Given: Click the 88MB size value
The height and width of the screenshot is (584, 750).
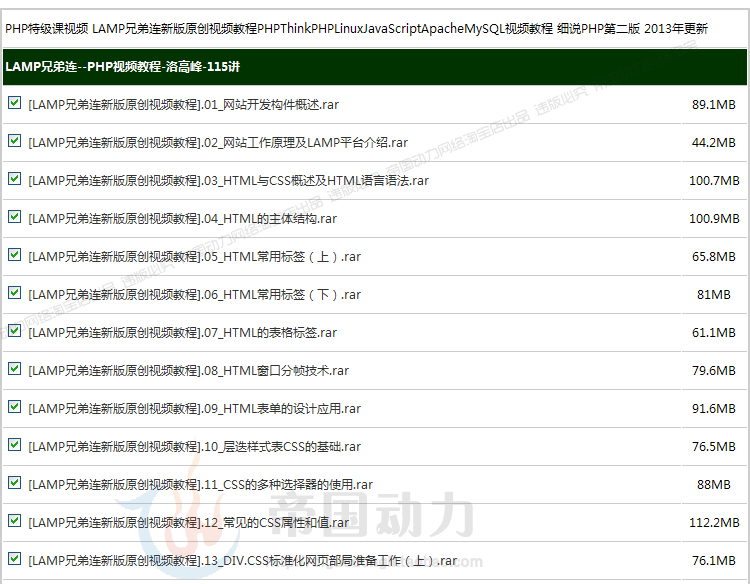Looking at the screenshot, I should 714,485.
